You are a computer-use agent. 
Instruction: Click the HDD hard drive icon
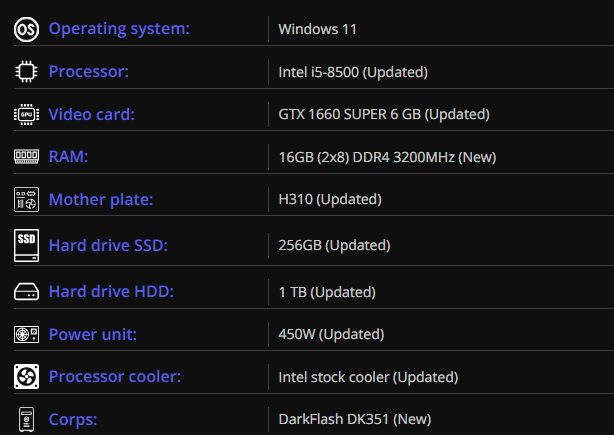[x=26, y=292]
